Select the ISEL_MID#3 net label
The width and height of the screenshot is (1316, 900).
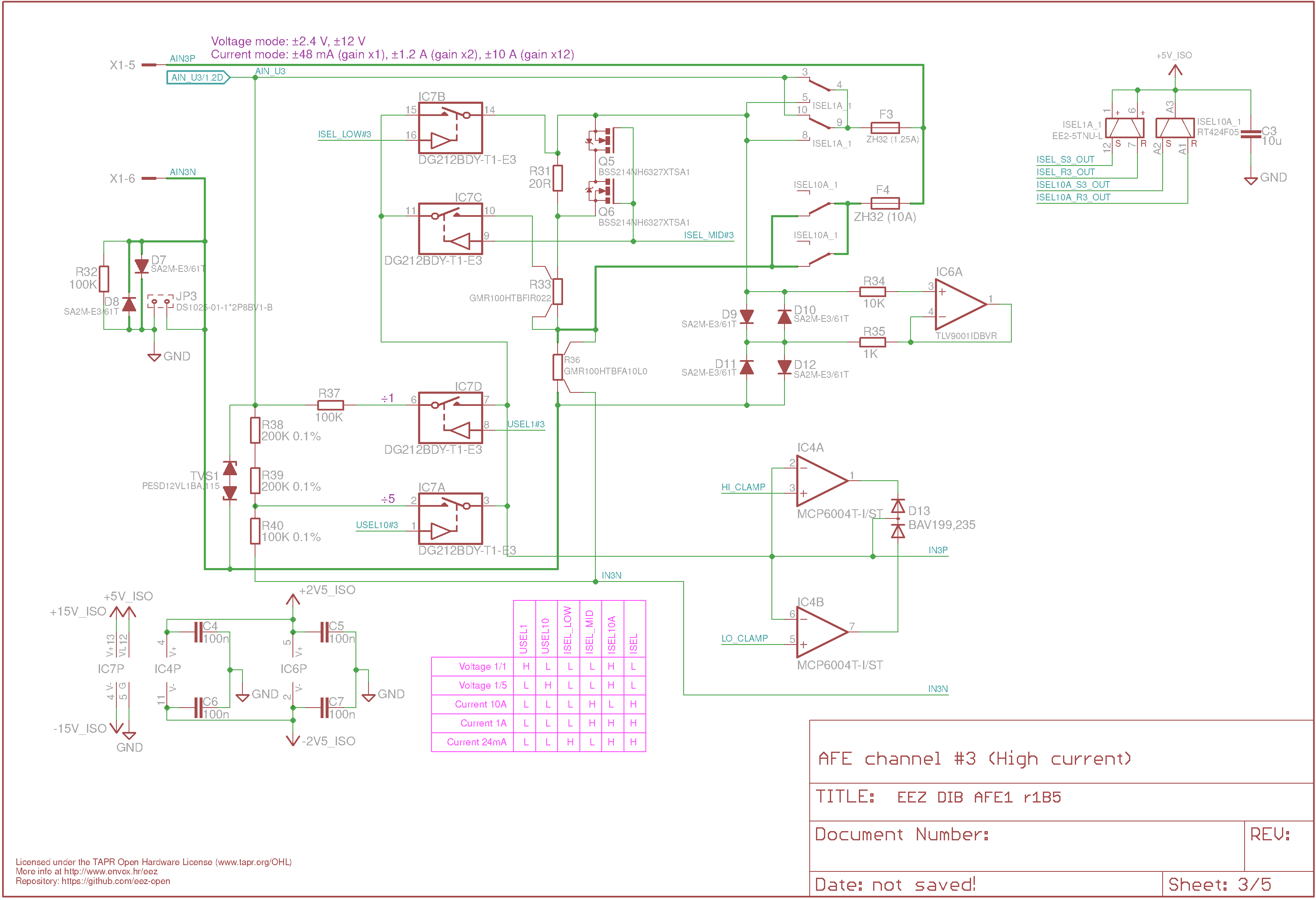[x=709, y=235]
